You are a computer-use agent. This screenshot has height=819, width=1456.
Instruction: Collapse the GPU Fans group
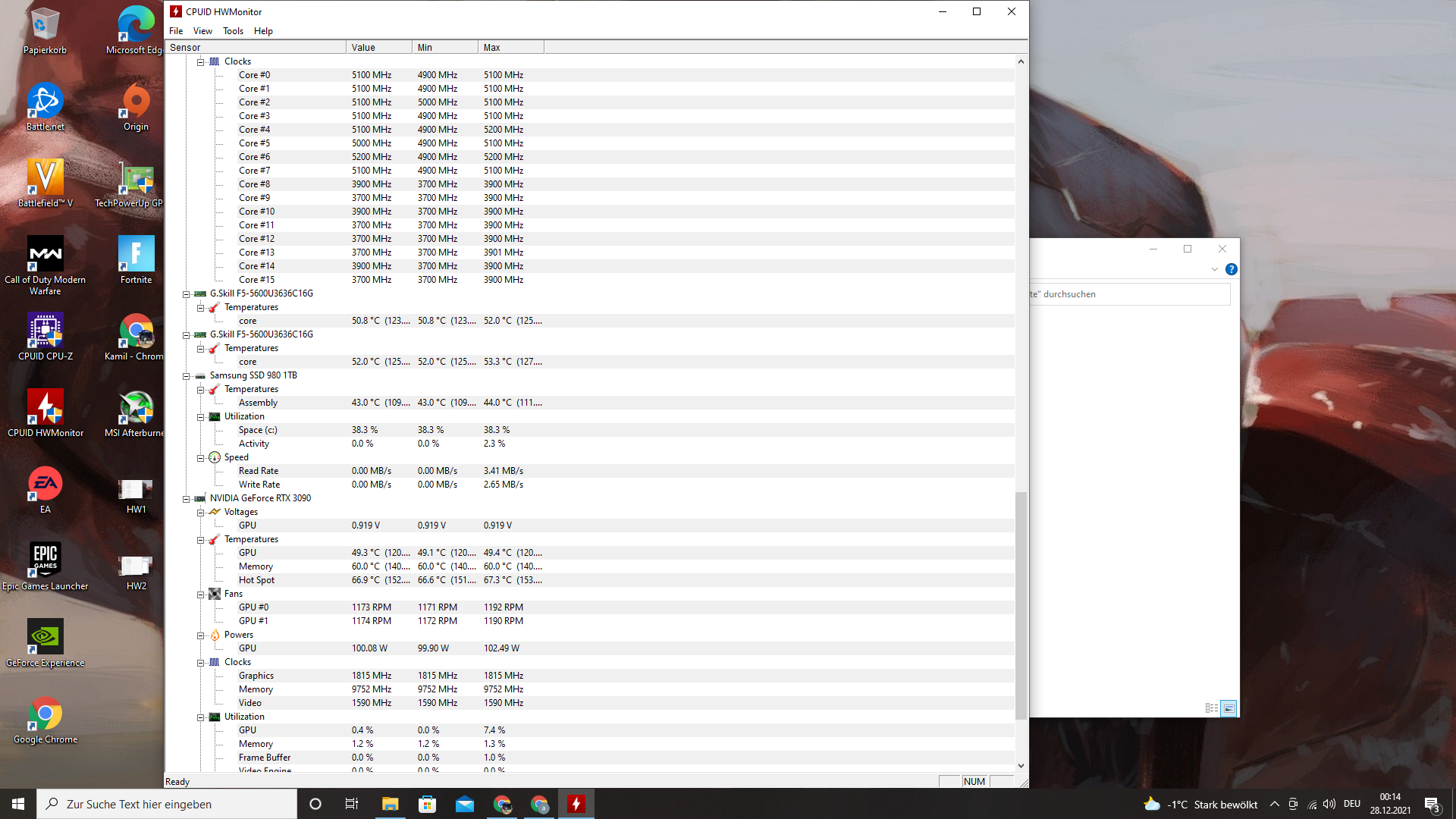click(x=200, y=595)
